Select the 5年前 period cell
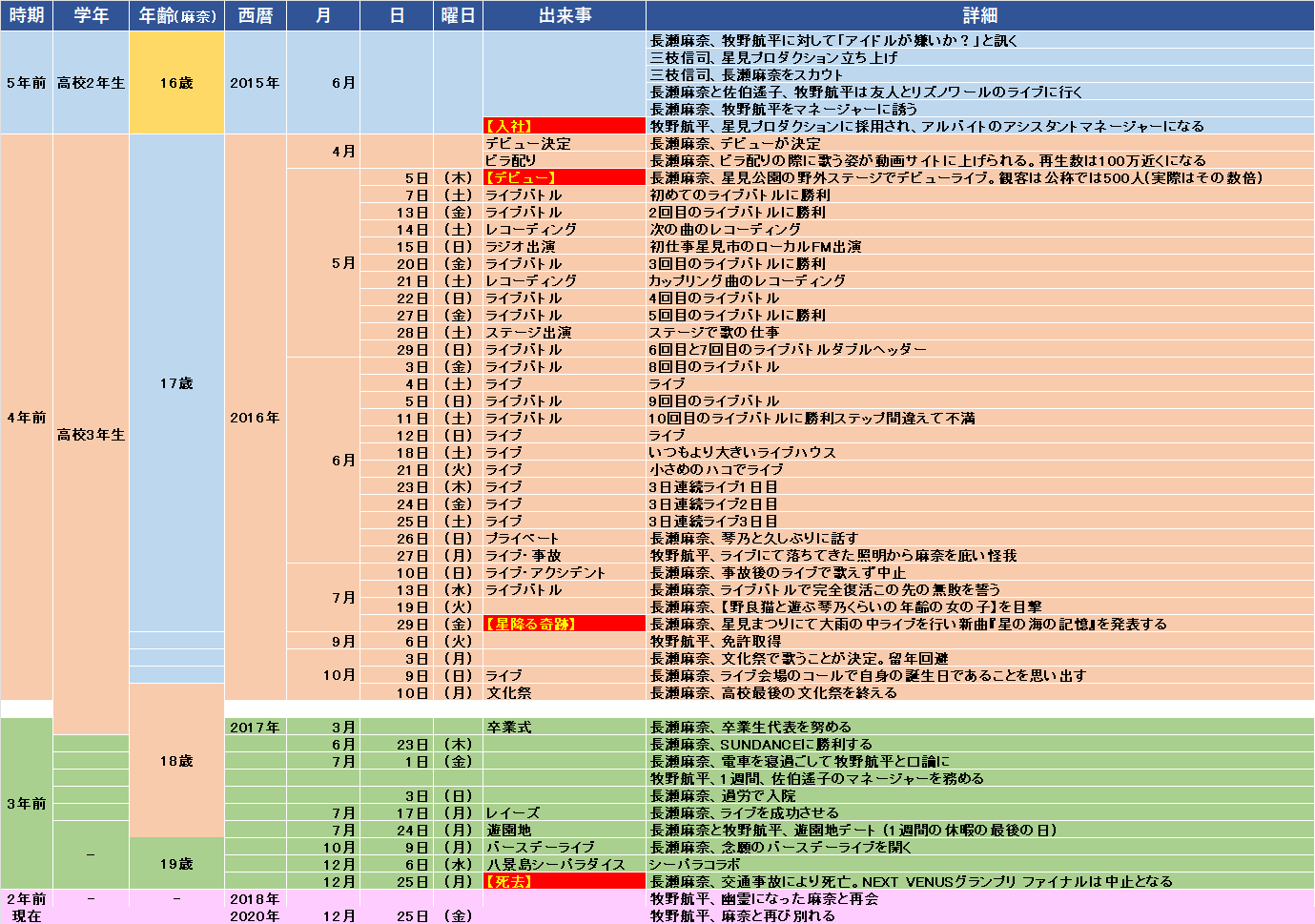 pyautogui.click(x=27, y=83)
